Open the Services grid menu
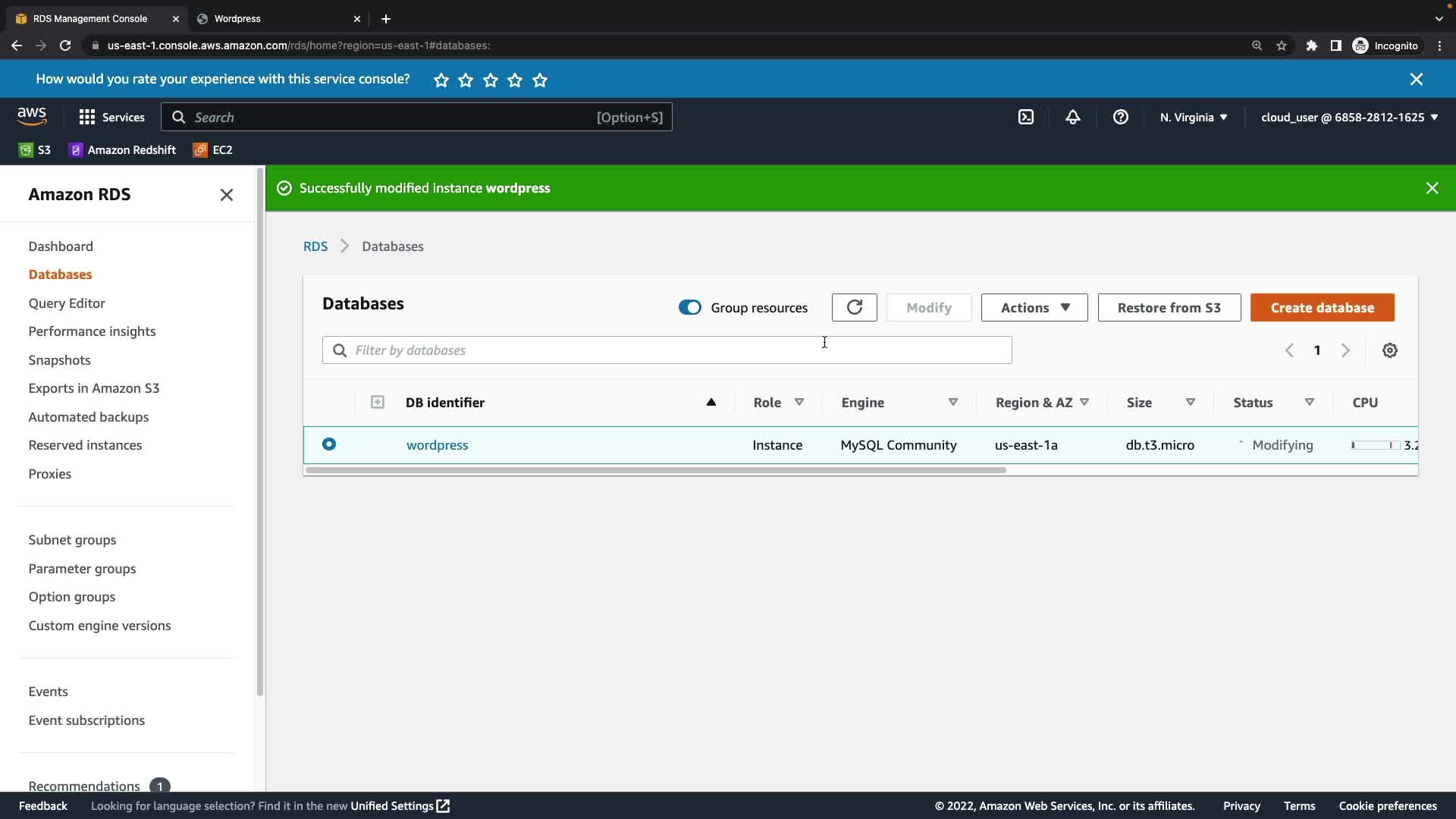The height and width of the screenshot is (819, 1456). point(111,118)
